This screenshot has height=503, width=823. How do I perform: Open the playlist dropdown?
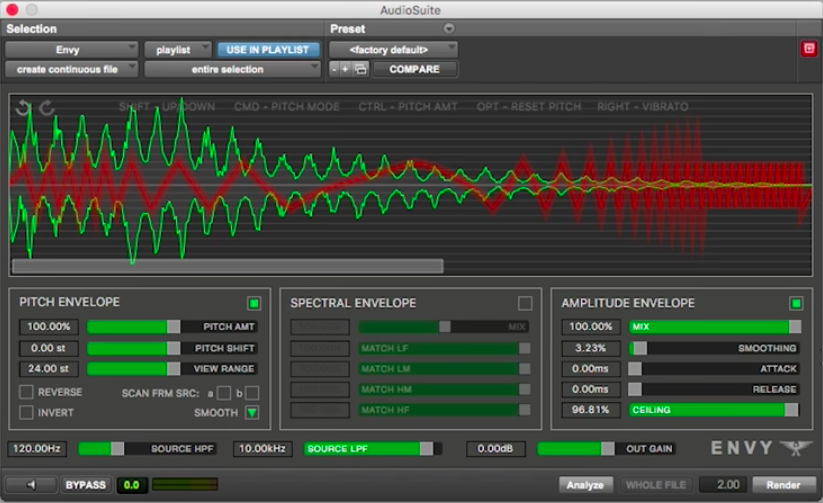pos(177,49)
